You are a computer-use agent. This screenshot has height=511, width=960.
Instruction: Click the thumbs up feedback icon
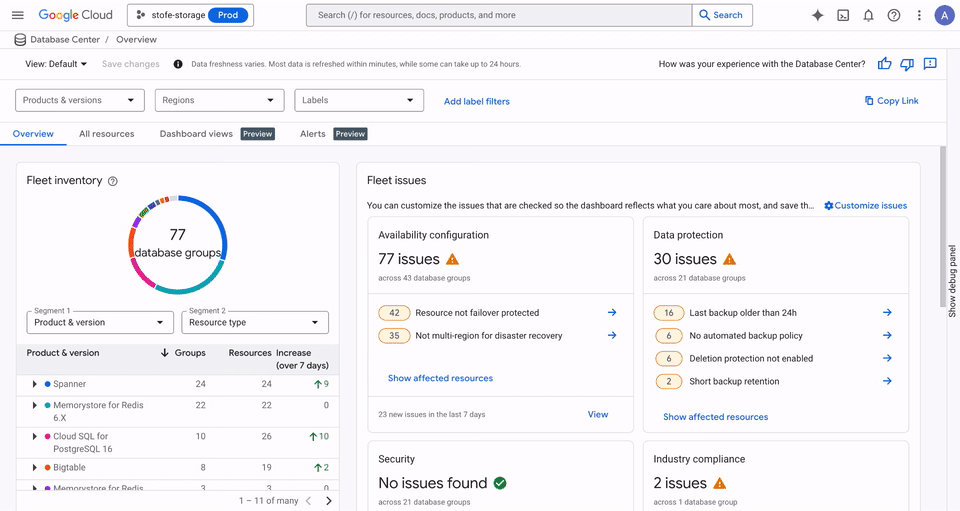pos(884,64)
